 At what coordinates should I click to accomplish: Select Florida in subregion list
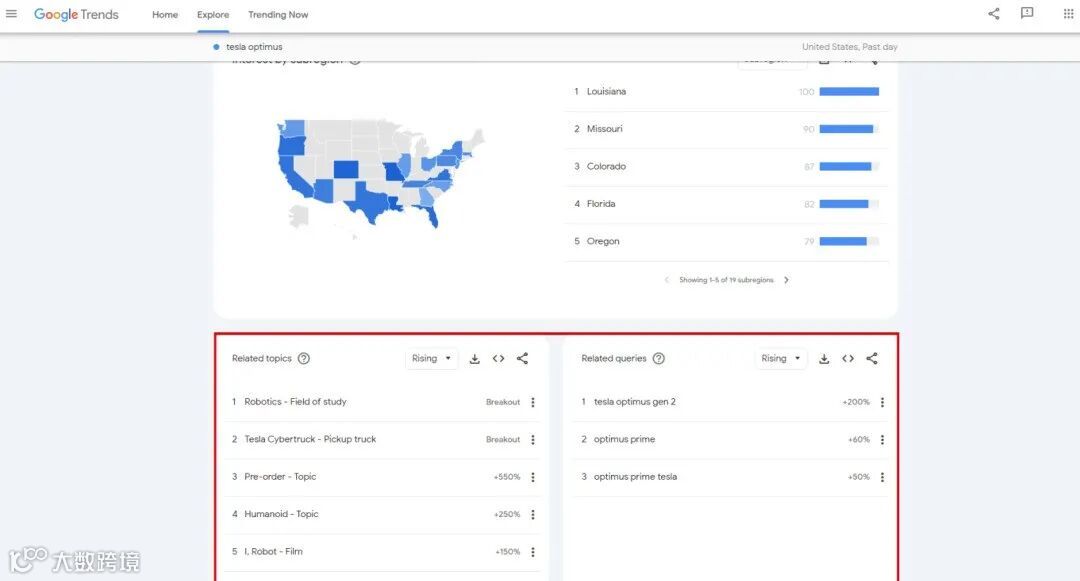601,204
